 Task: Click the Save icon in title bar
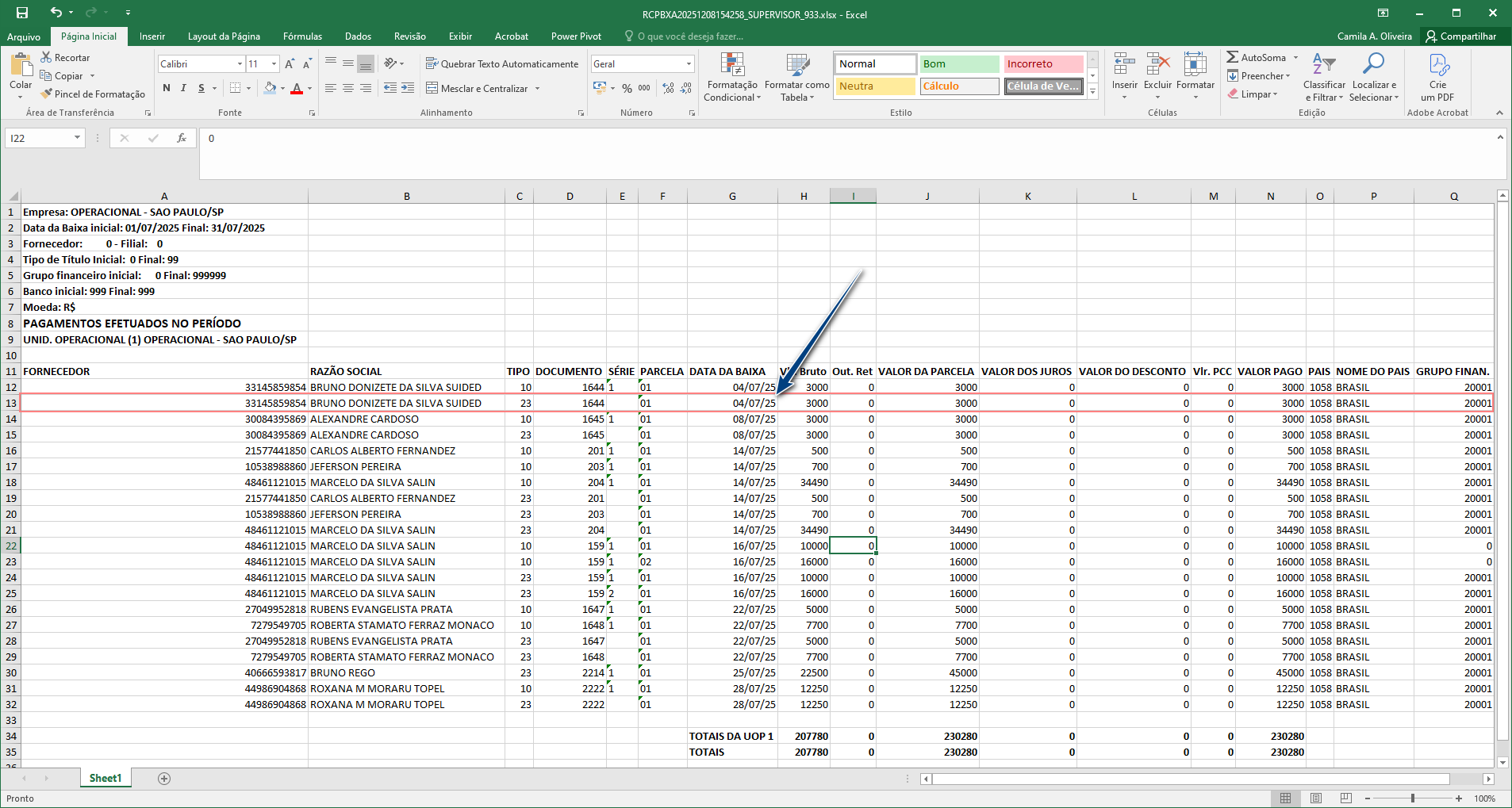tap(22, 13)
